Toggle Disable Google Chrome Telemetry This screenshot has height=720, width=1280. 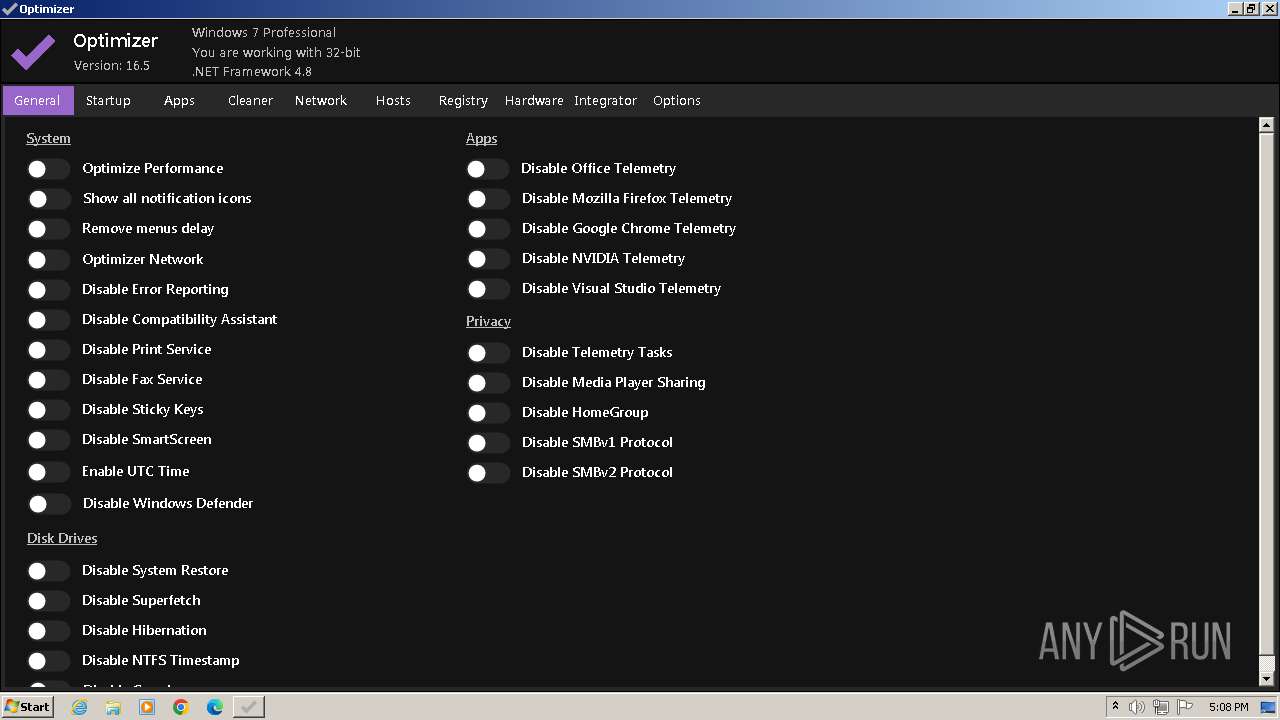pyautogui.click(x=488, y=229)
